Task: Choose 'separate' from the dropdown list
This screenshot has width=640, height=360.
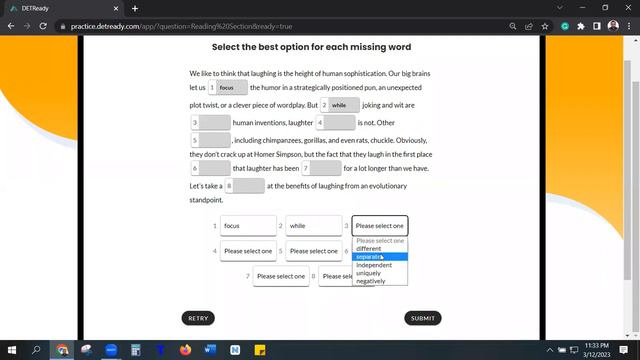Action: [380, 257]
